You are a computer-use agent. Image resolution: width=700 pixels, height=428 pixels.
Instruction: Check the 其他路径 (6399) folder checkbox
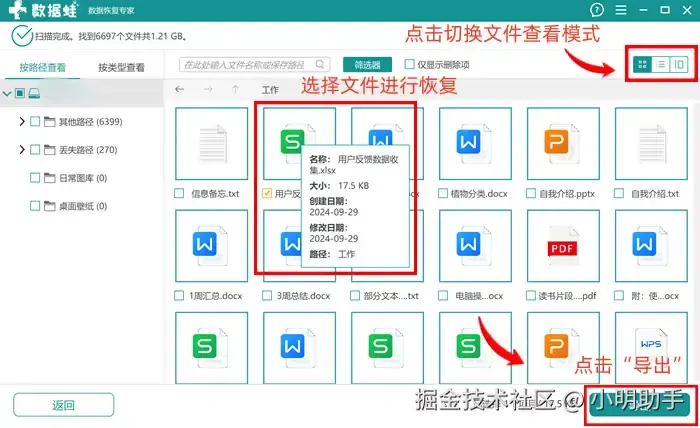pyautogui.click(x=35, y=121)
